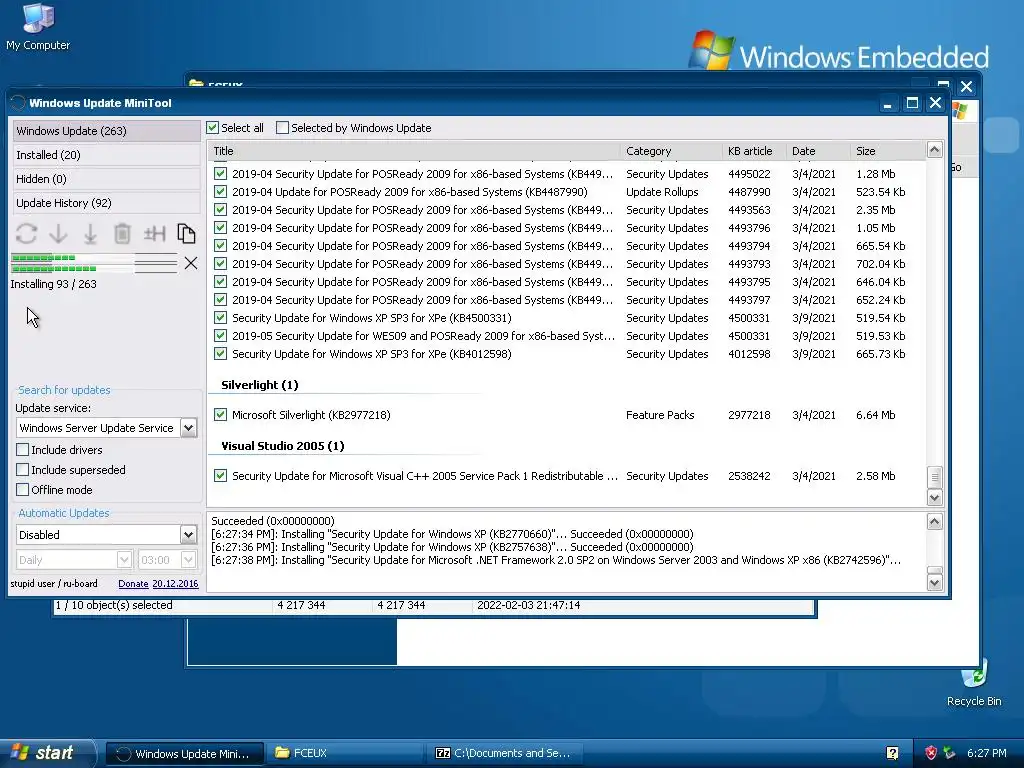Uncheck the Microsoft Silverlight (KB2977218) update
Image resolution: width=1024 pixels, height=768 pixels.
click(220, 415)
